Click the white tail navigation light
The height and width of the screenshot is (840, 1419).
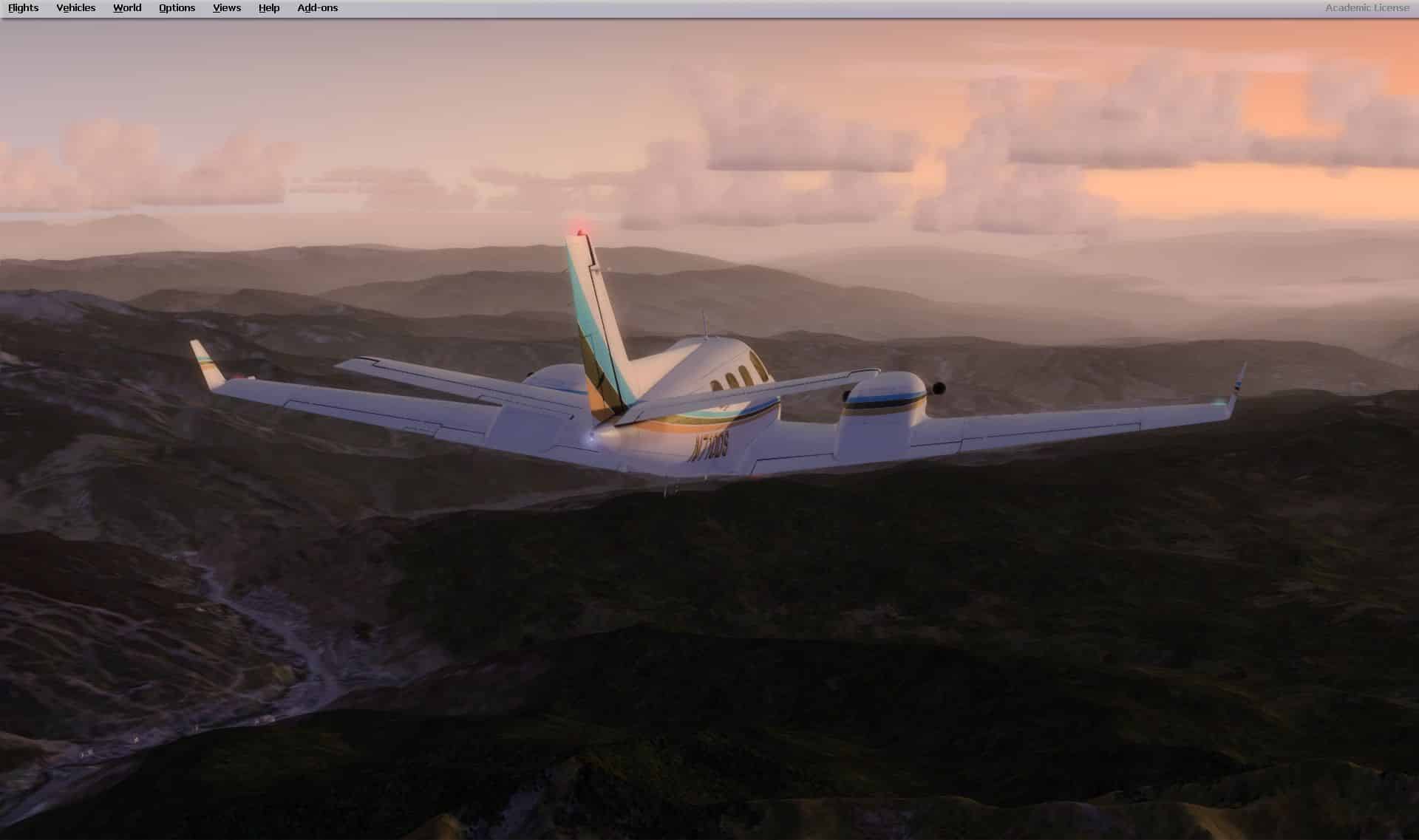590,438
